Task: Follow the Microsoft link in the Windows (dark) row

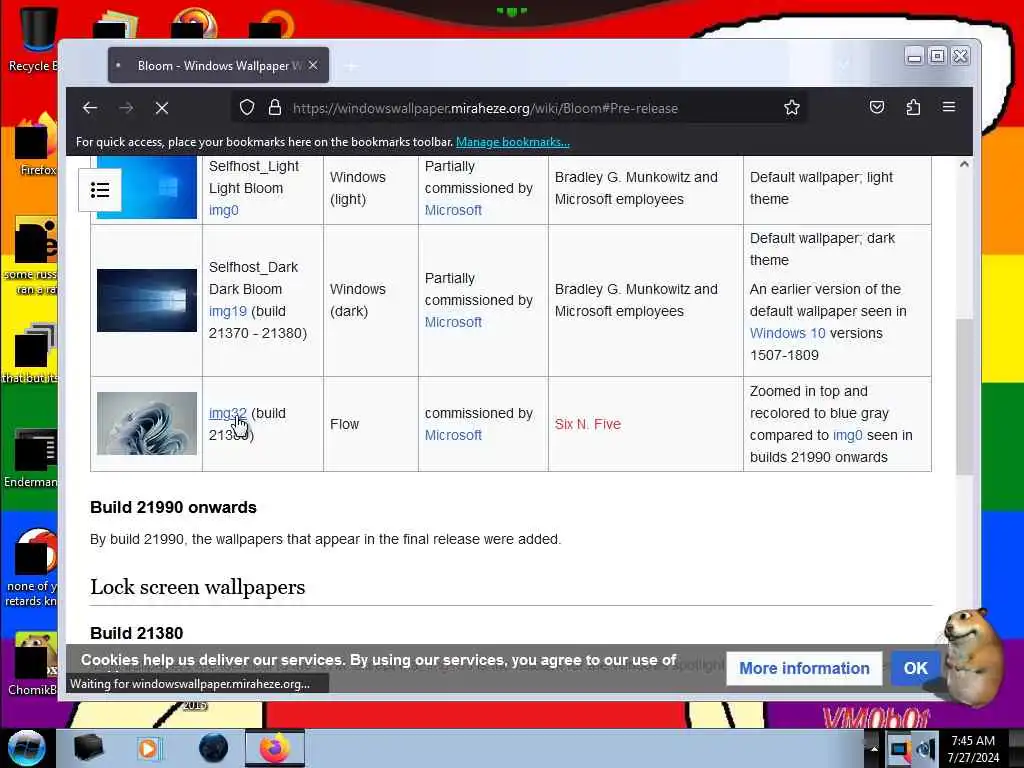Action: coord(453,323)
